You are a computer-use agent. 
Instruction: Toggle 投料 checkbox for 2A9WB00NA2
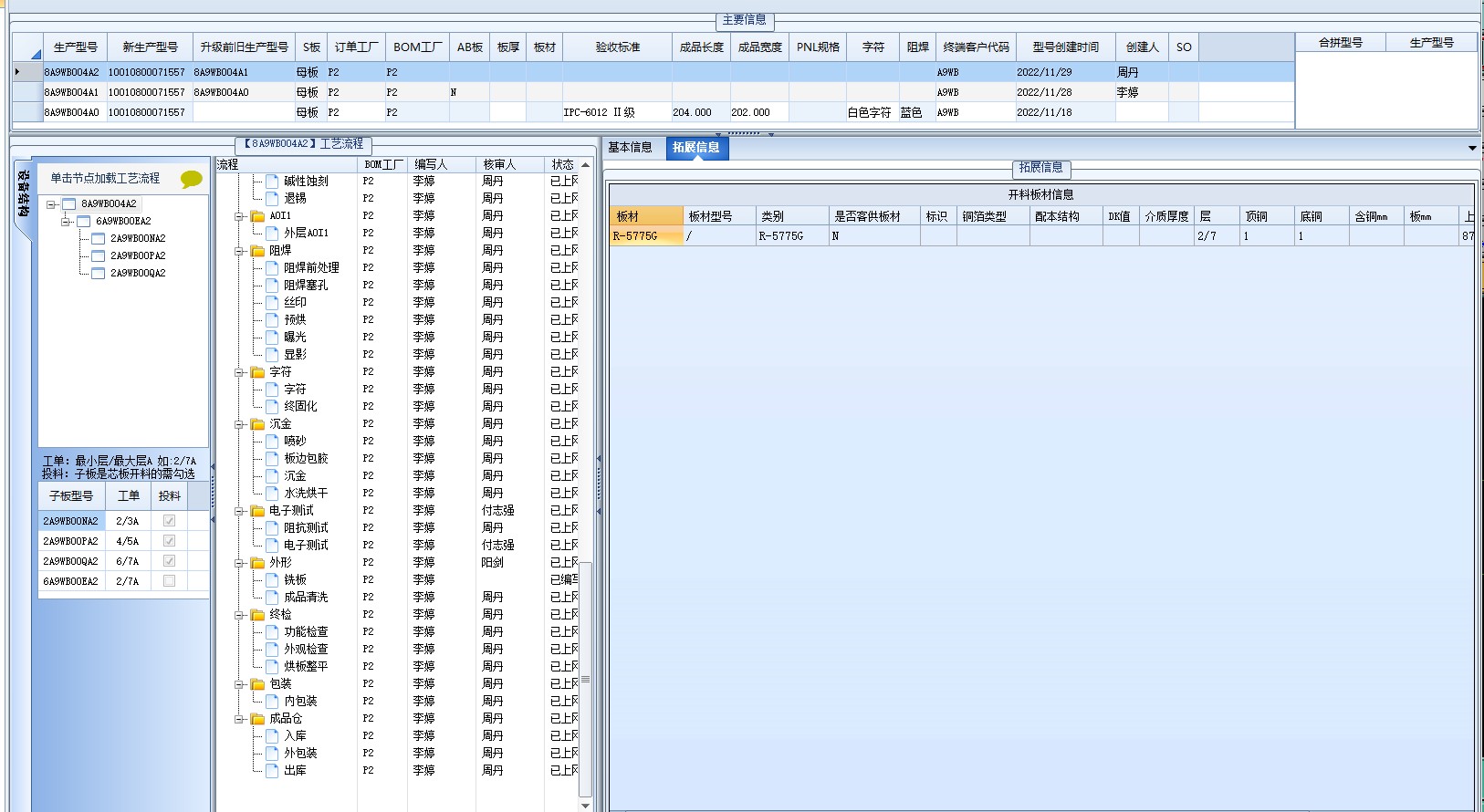point(169,521)
